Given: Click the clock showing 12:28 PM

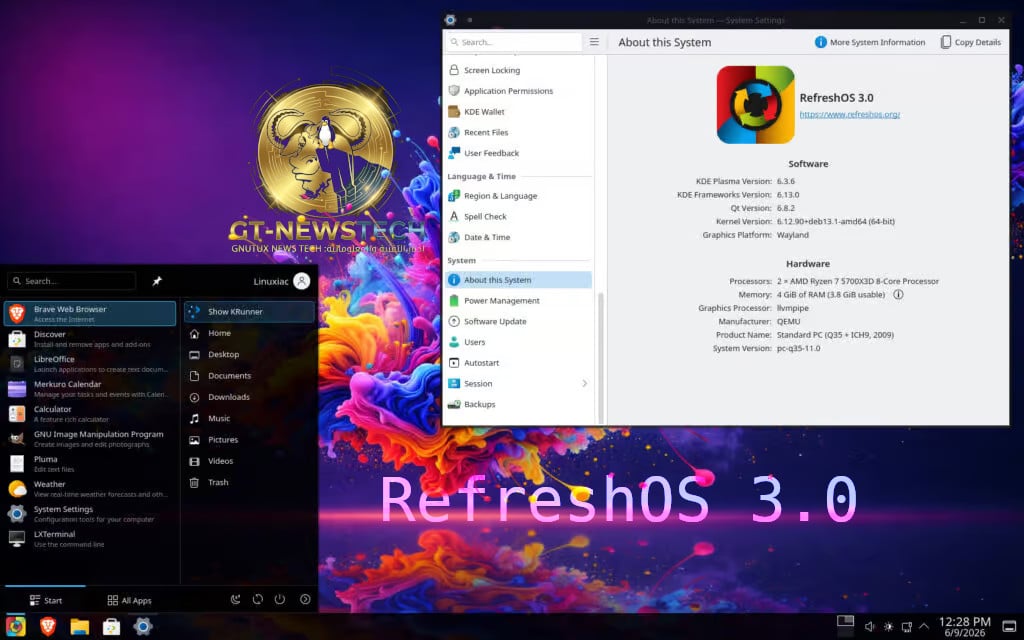Looking at the screenshot, I should [965, 627].
